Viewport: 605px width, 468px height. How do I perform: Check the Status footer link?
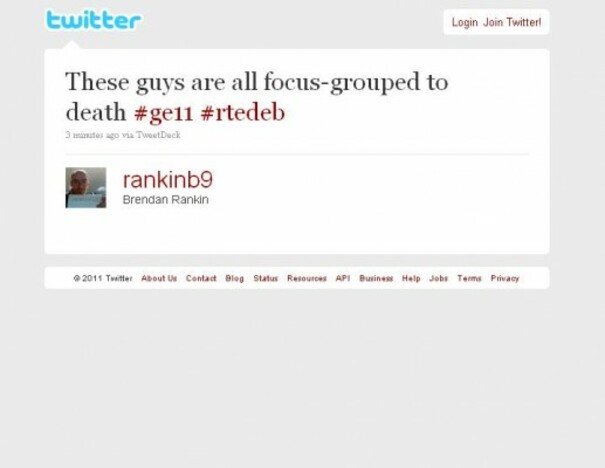click(265, 278)
